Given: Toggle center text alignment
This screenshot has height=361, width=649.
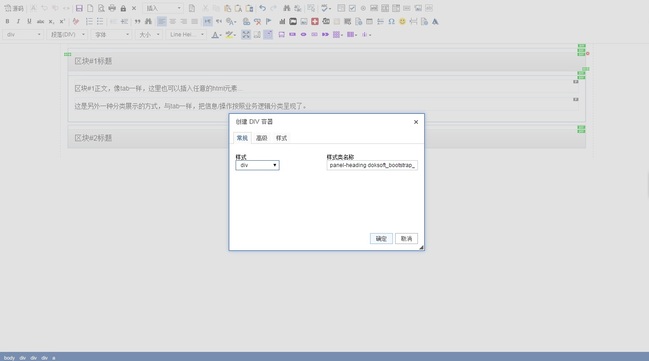Looking at the screenshot, I should click(173, 22).
